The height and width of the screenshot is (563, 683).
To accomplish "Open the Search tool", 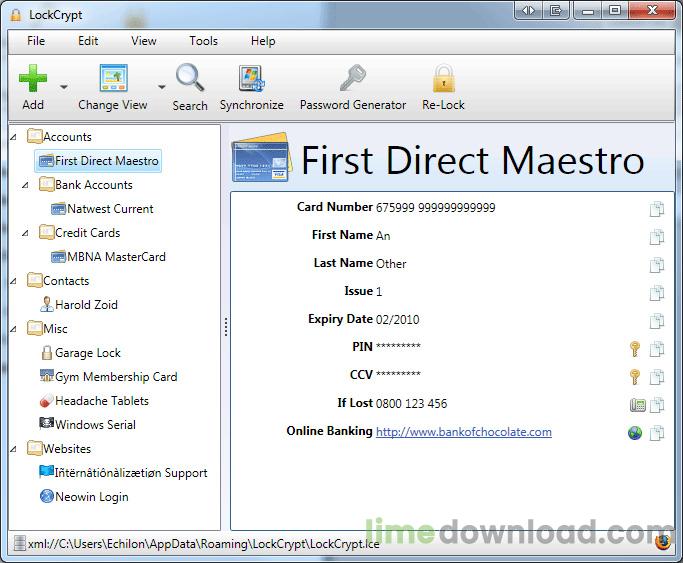I will 189,85.
